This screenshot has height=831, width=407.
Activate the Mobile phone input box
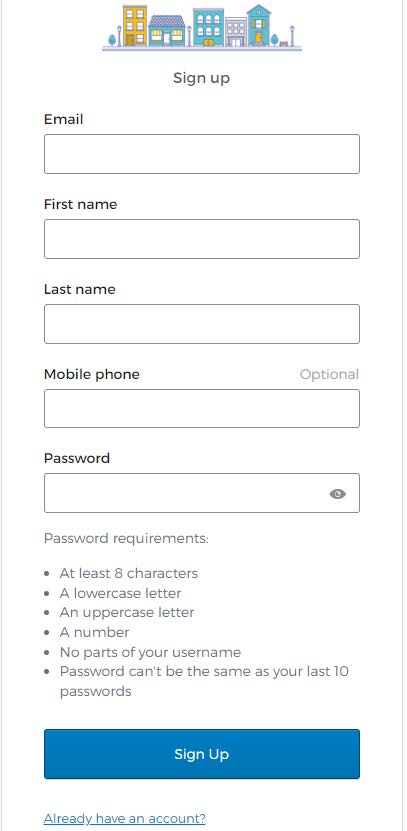pos(202,408)
